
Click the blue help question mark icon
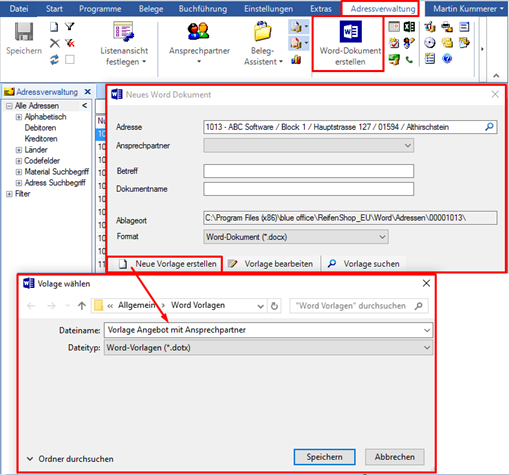tap(447, 59)
